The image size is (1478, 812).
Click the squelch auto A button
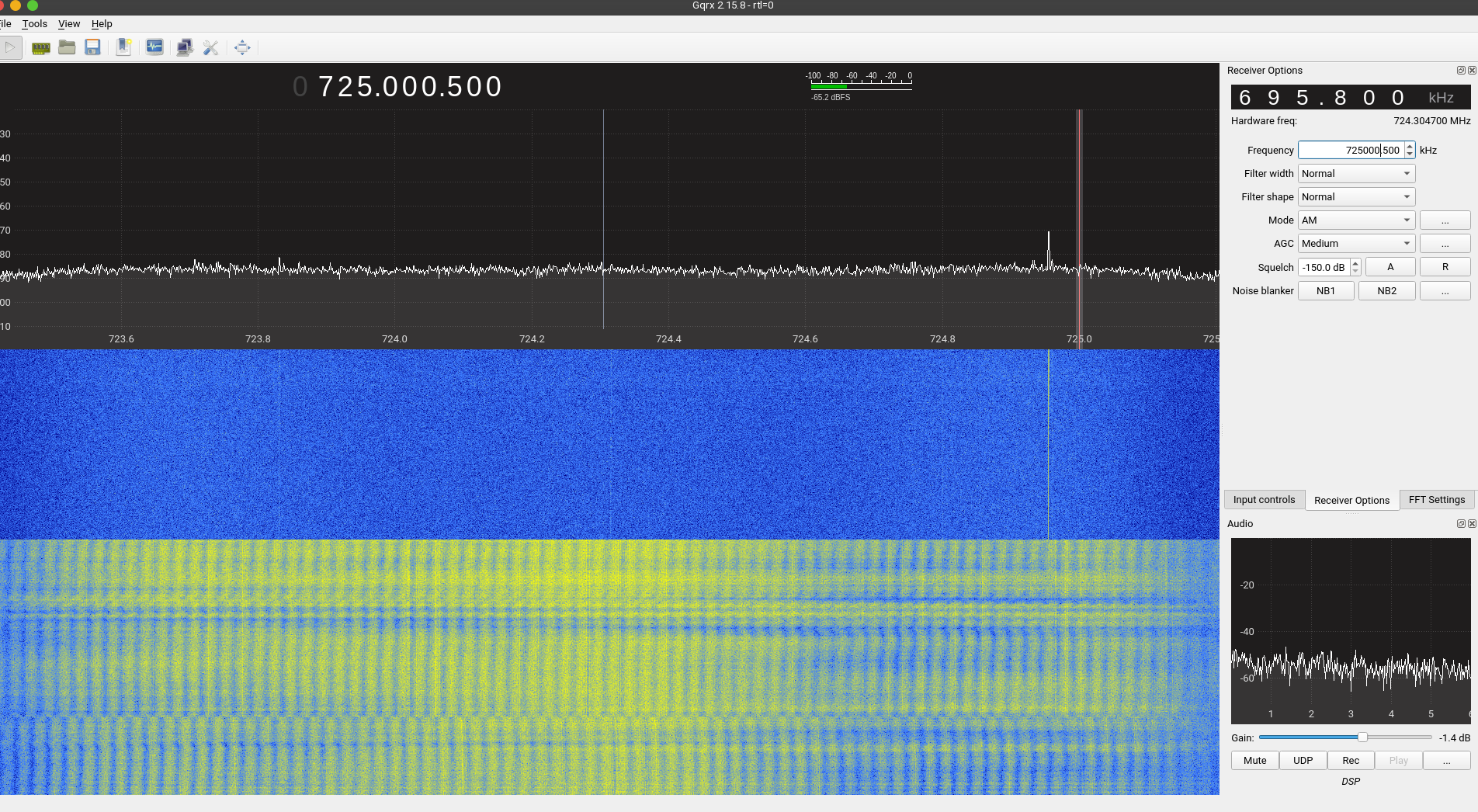(x=1390, y=267)
